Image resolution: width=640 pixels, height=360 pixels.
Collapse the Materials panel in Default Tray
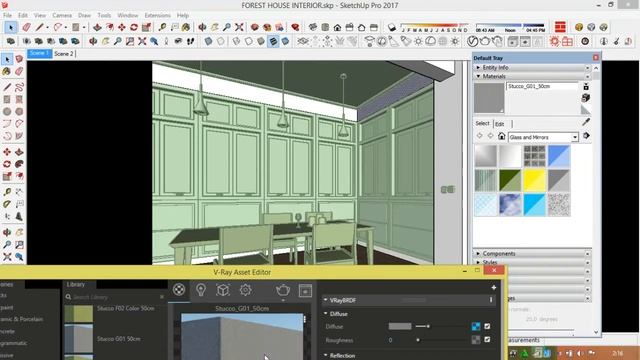pyautogui.click(x=532, y=76)
